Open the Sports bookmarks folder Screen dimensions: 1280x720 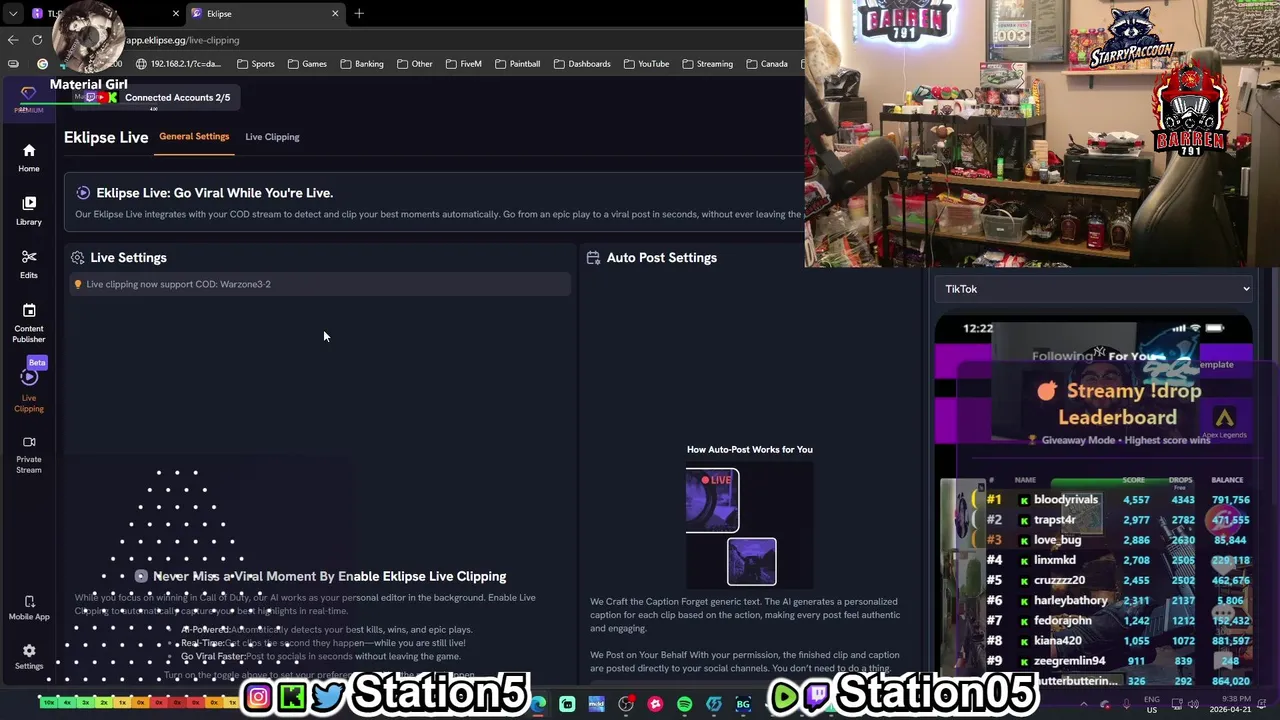pos(256,64)
